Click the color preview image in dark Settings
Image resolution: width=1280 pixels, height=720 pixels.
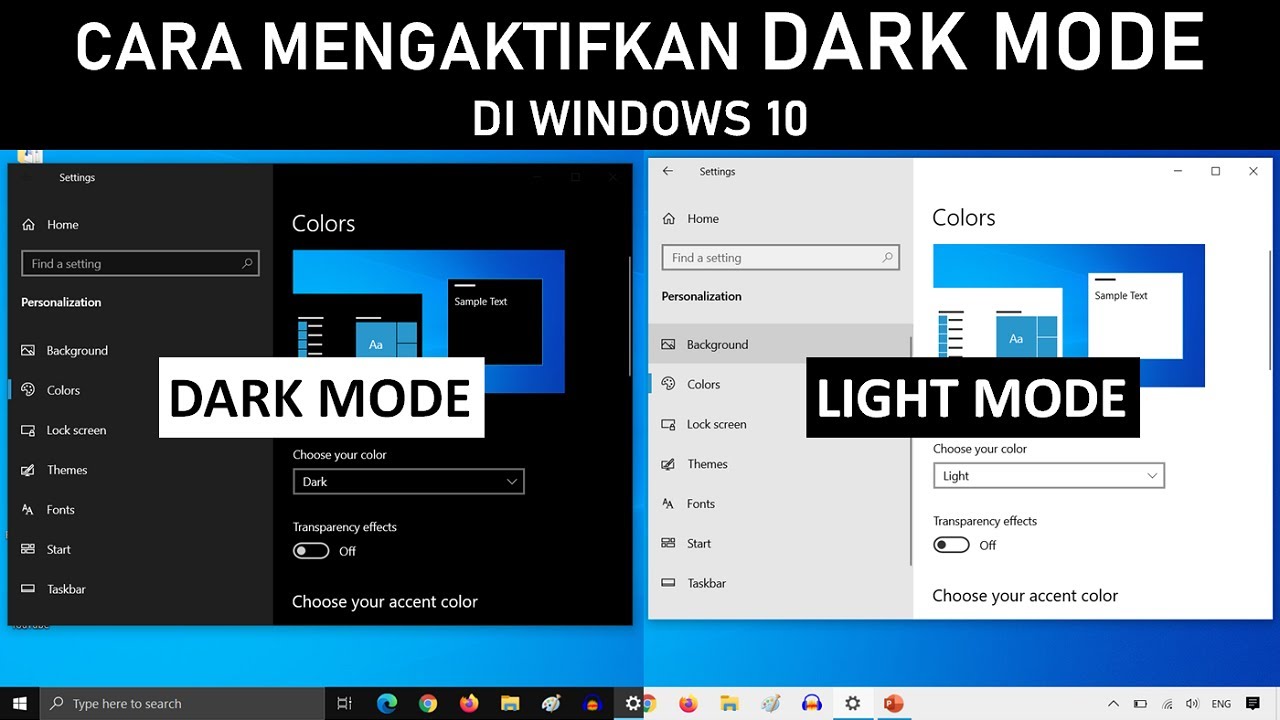tap(428, 321)
